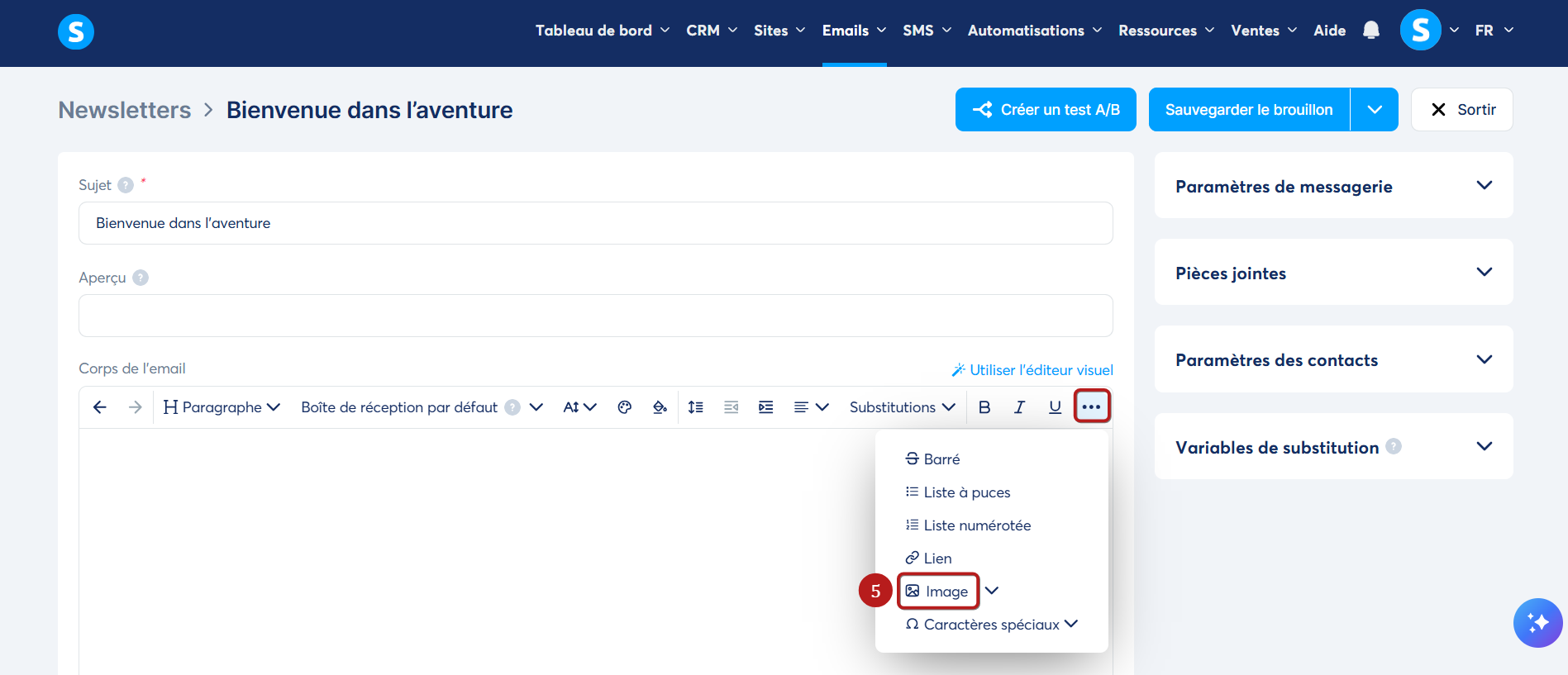Screen dimensions: 1568x675
Task: Select Liste numérotée option
Action: click(x=968, y=525)
